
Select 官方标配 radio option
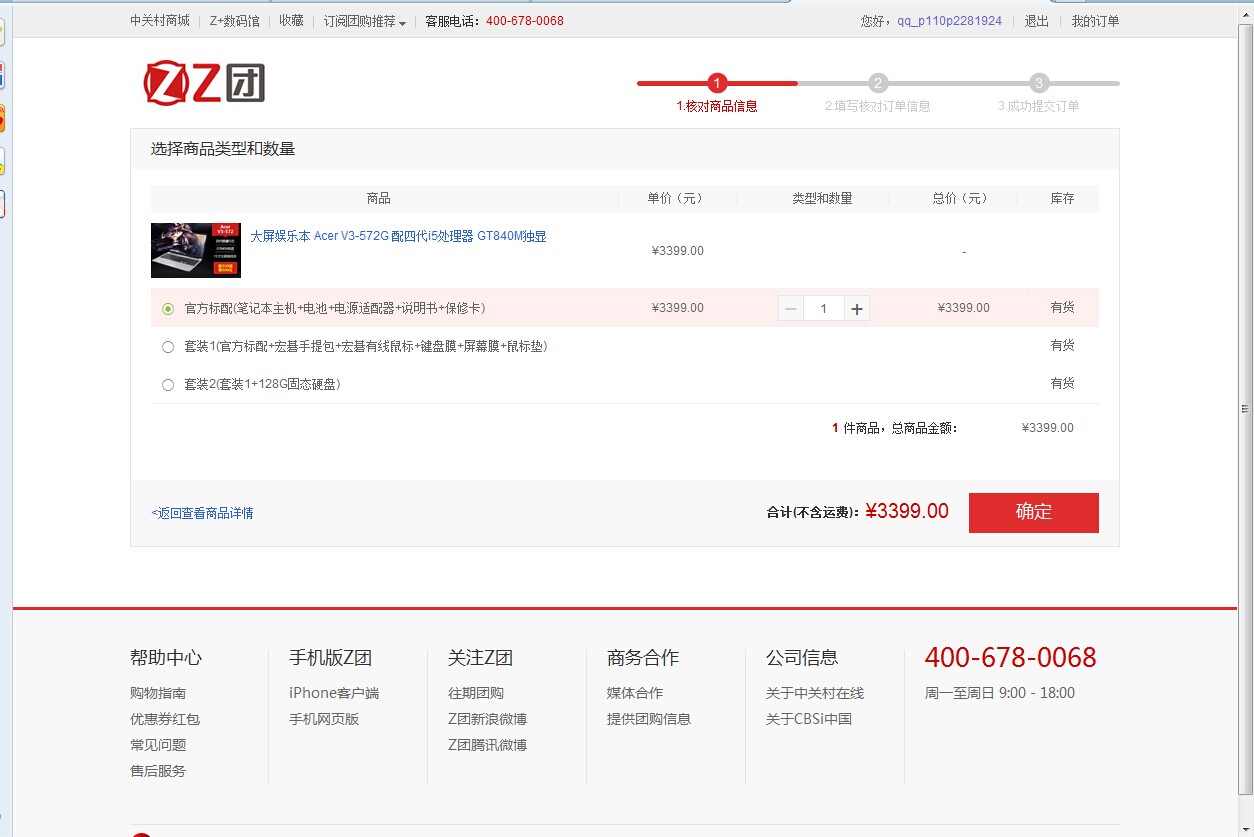[x=168, y=309]
